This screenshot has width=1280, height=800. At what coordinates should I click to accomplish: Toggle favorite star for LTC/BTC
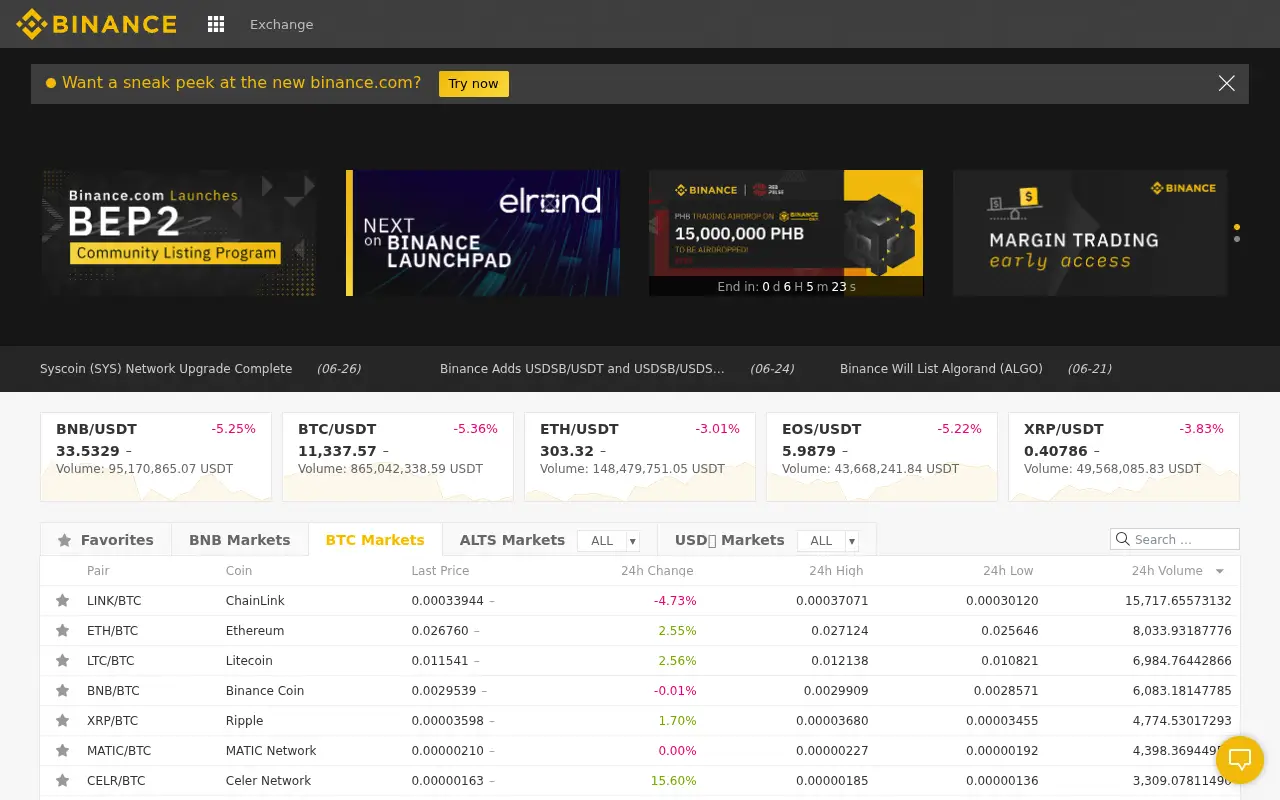coord(63,661)
